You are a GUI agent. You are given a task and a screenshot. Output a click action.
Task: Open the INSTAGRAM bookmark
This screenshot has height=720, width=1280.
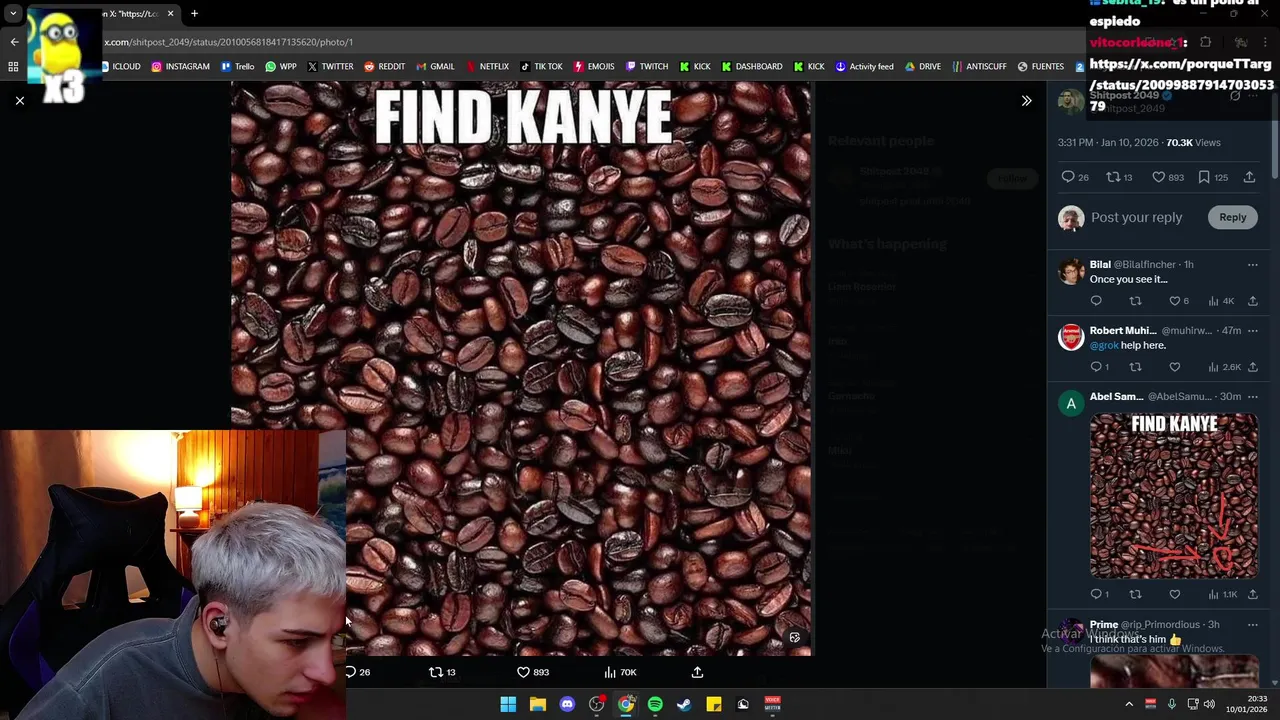(x=180, y=66)
